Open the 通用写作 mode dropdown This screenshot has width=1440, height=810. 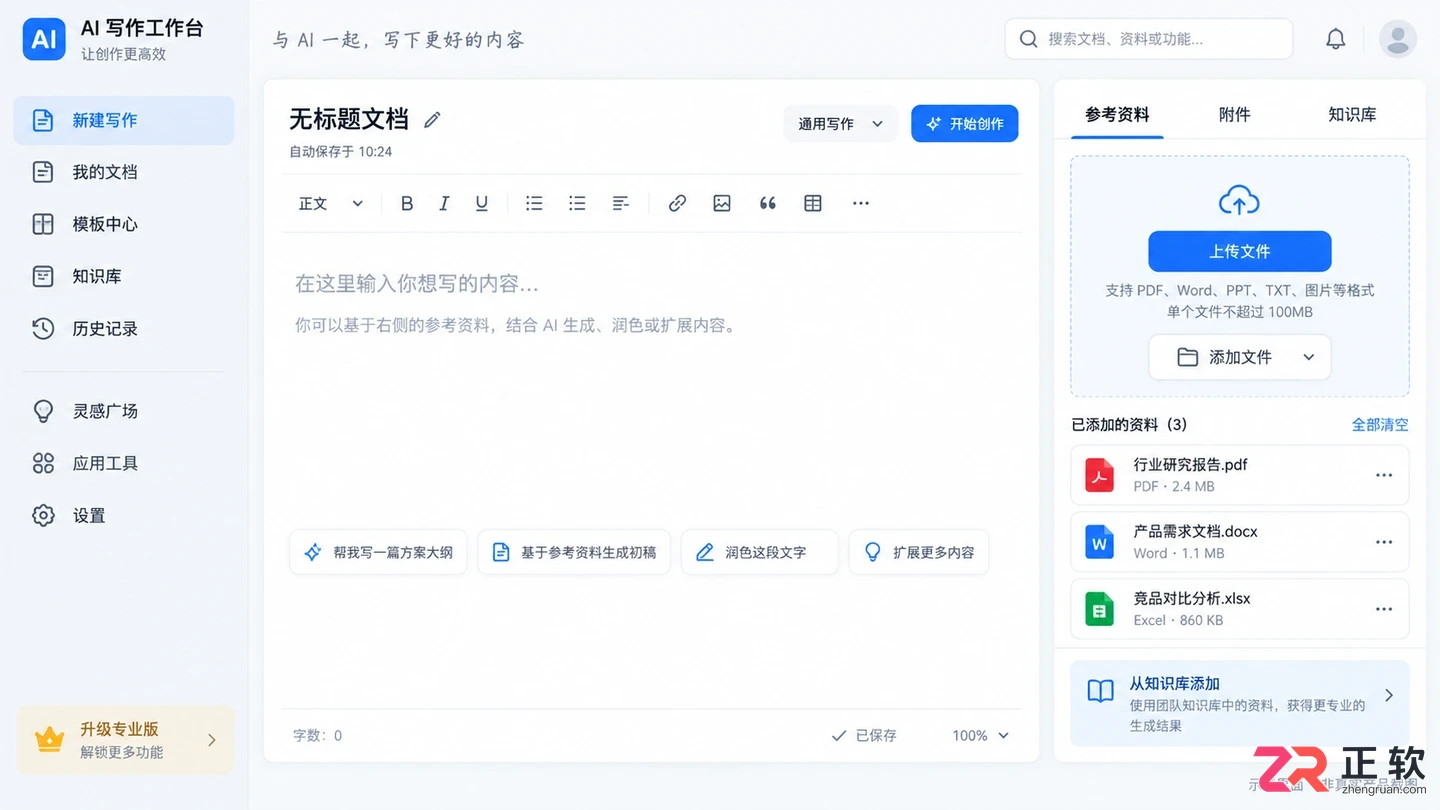840,124
